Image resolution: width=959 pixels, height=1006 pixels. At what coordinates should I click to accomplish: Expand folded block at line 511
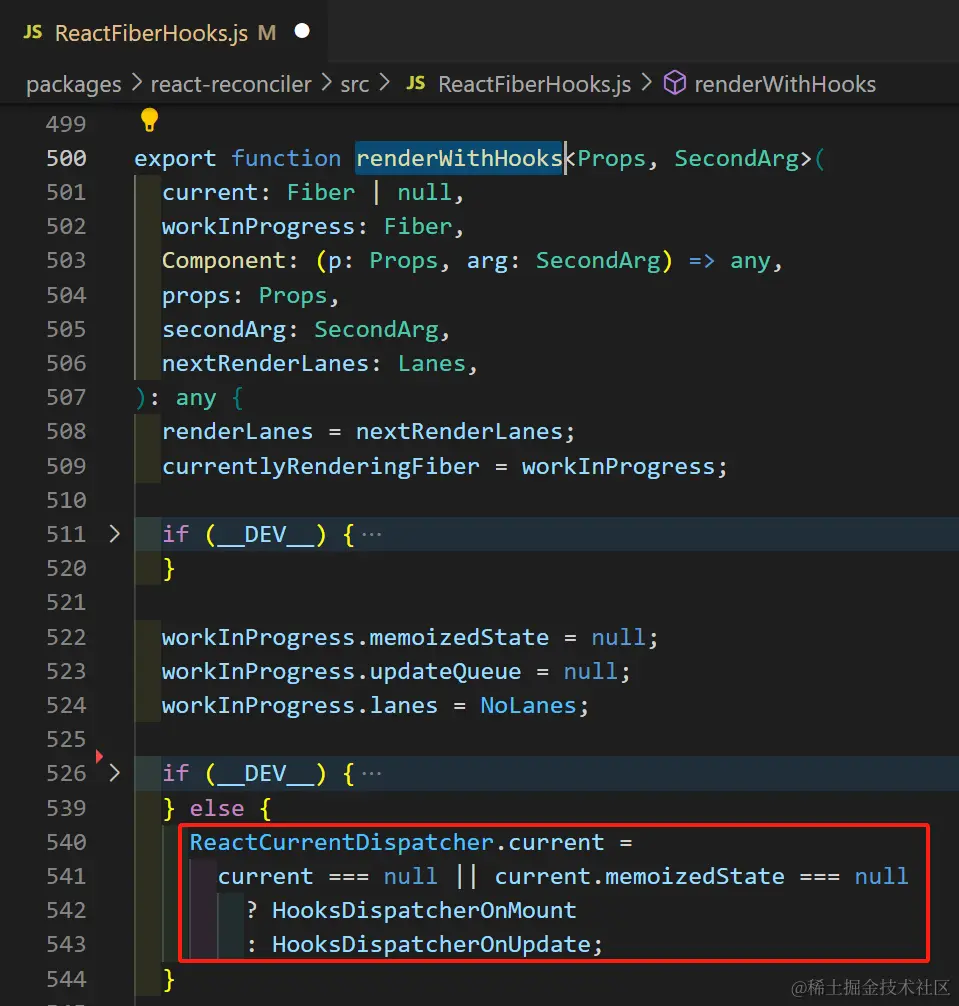(114, 534)
